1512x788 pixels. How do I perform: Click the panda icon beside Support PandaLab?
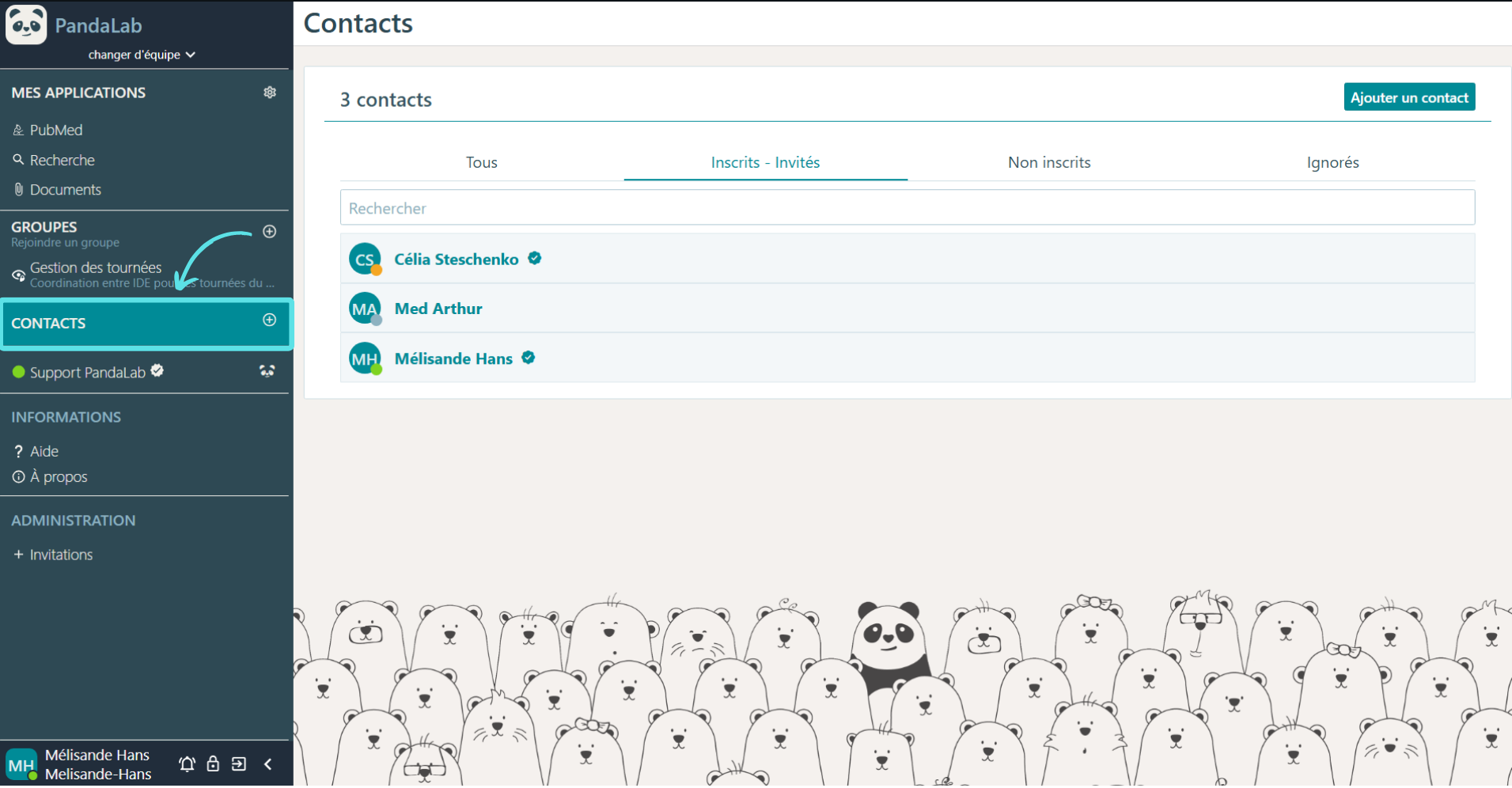(267, 371)
